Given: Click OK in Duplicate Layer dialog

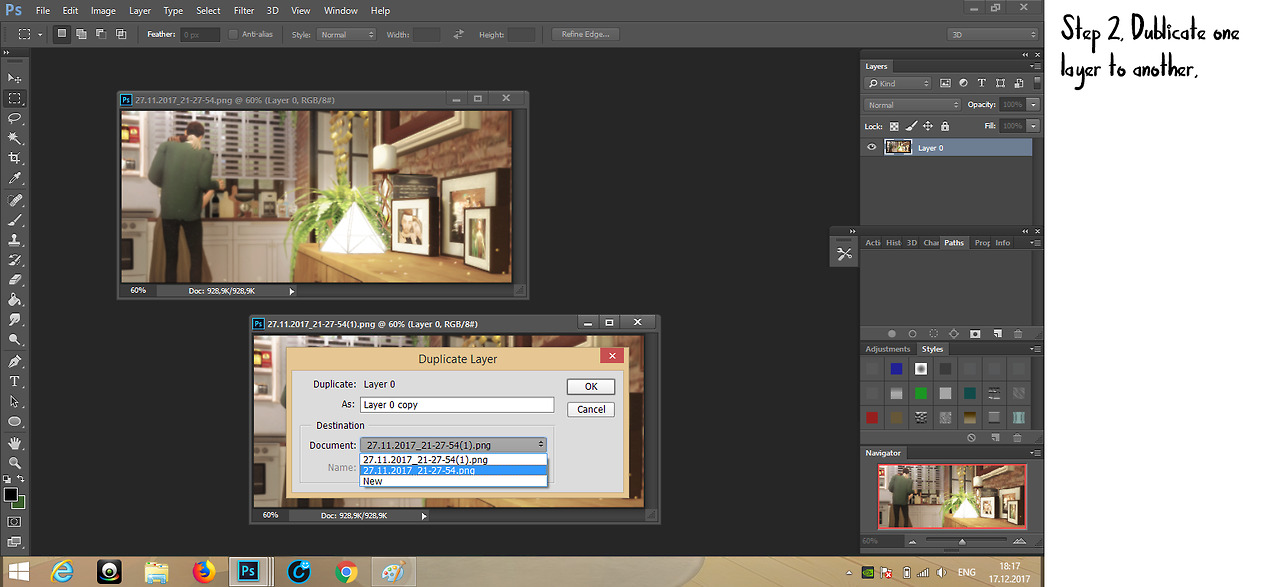Looking at the screenshot, I should (590, 386).
